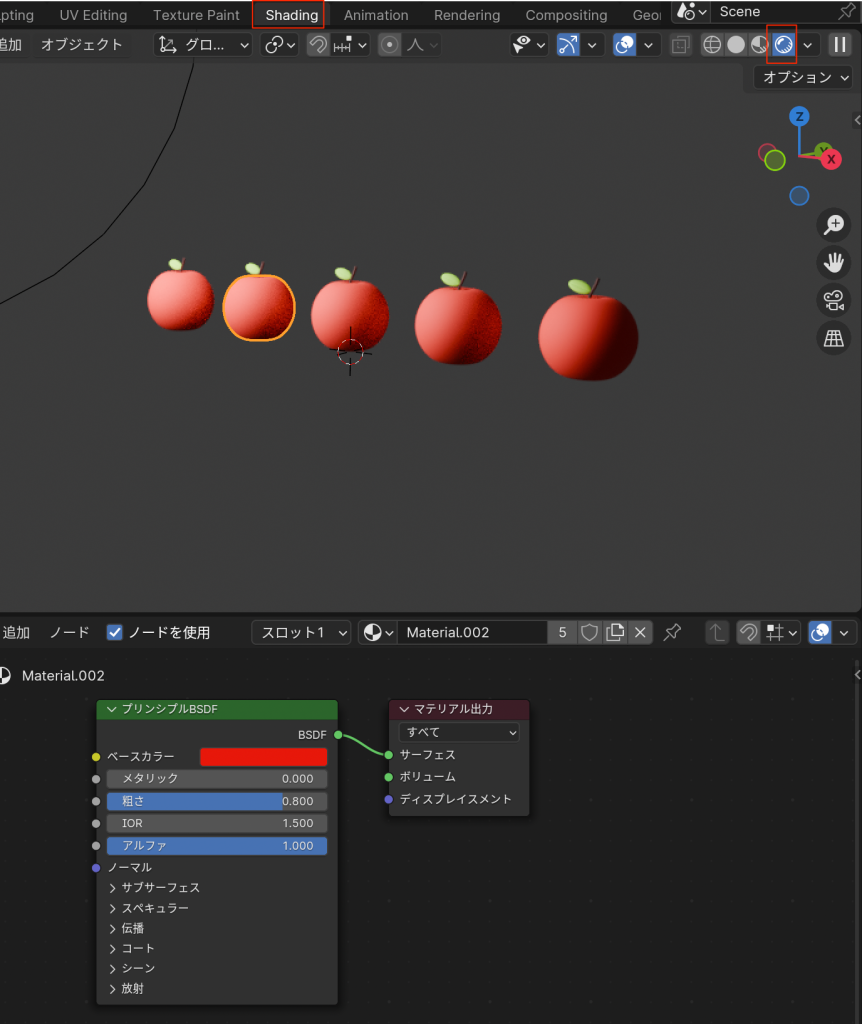Screen dimensions: 862x1024
Task: Click fake user shield icon for Material.002
Action: coord(590,632)
